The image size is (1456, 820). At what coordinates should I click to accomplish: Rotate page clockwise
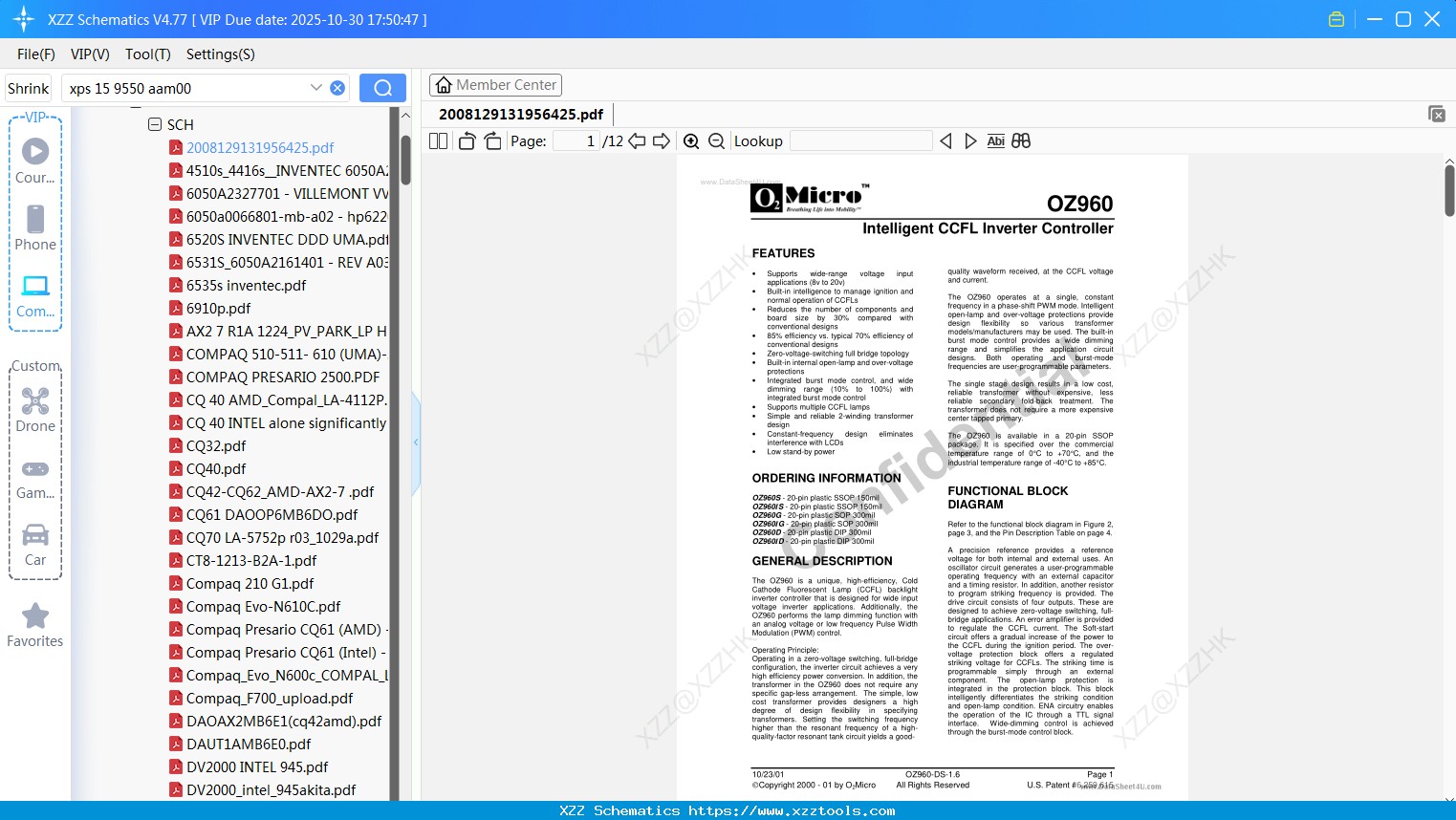tap(492, 141)
